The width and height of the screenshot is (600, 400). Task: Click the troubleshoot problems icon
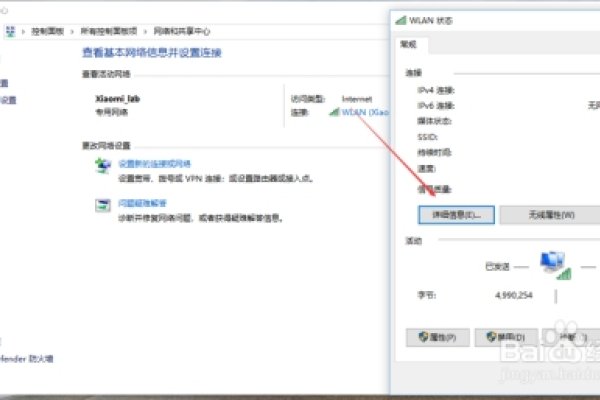click(103, 205)
